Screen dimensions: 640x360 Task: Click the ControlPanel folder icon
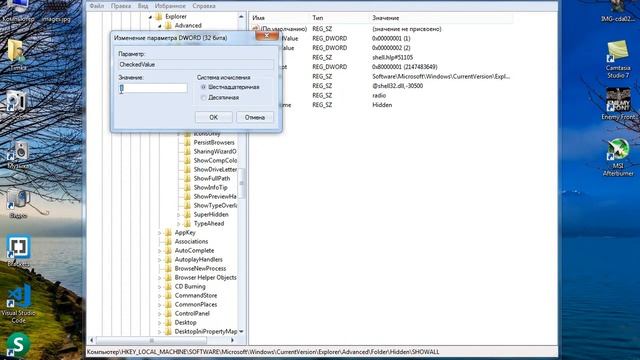[x=168, y=313]
